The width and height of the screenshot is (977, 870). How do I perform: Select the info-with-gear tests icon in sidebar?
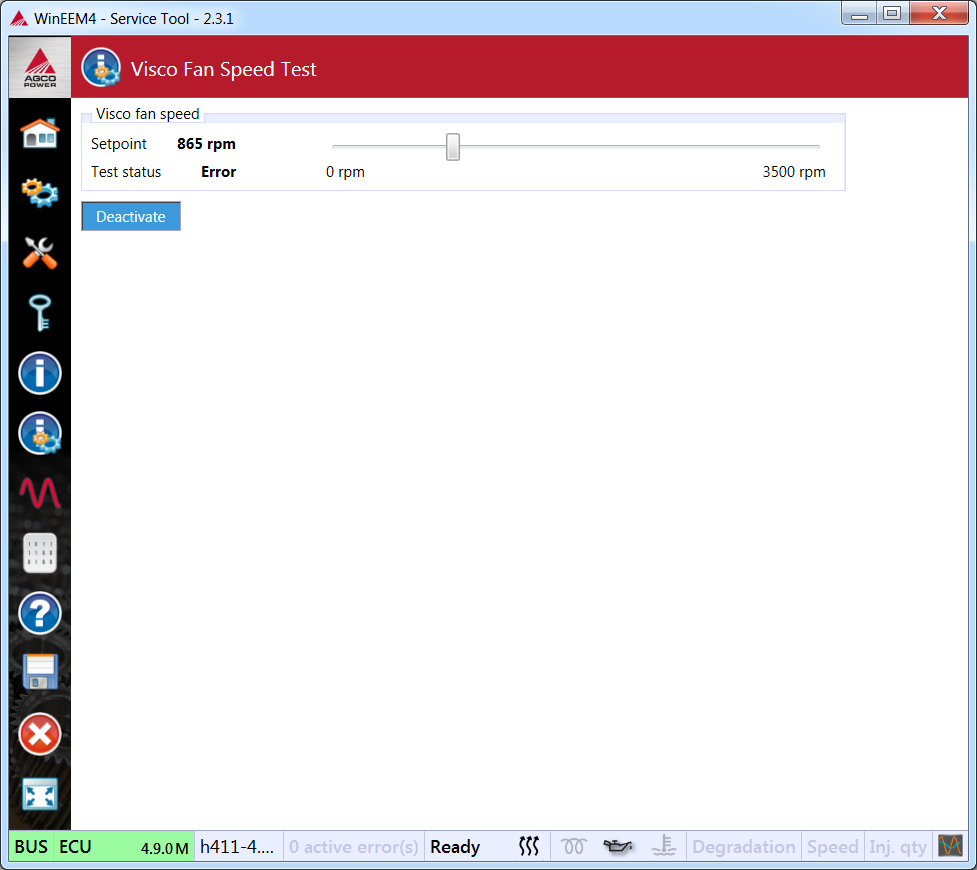pos(40,433)
